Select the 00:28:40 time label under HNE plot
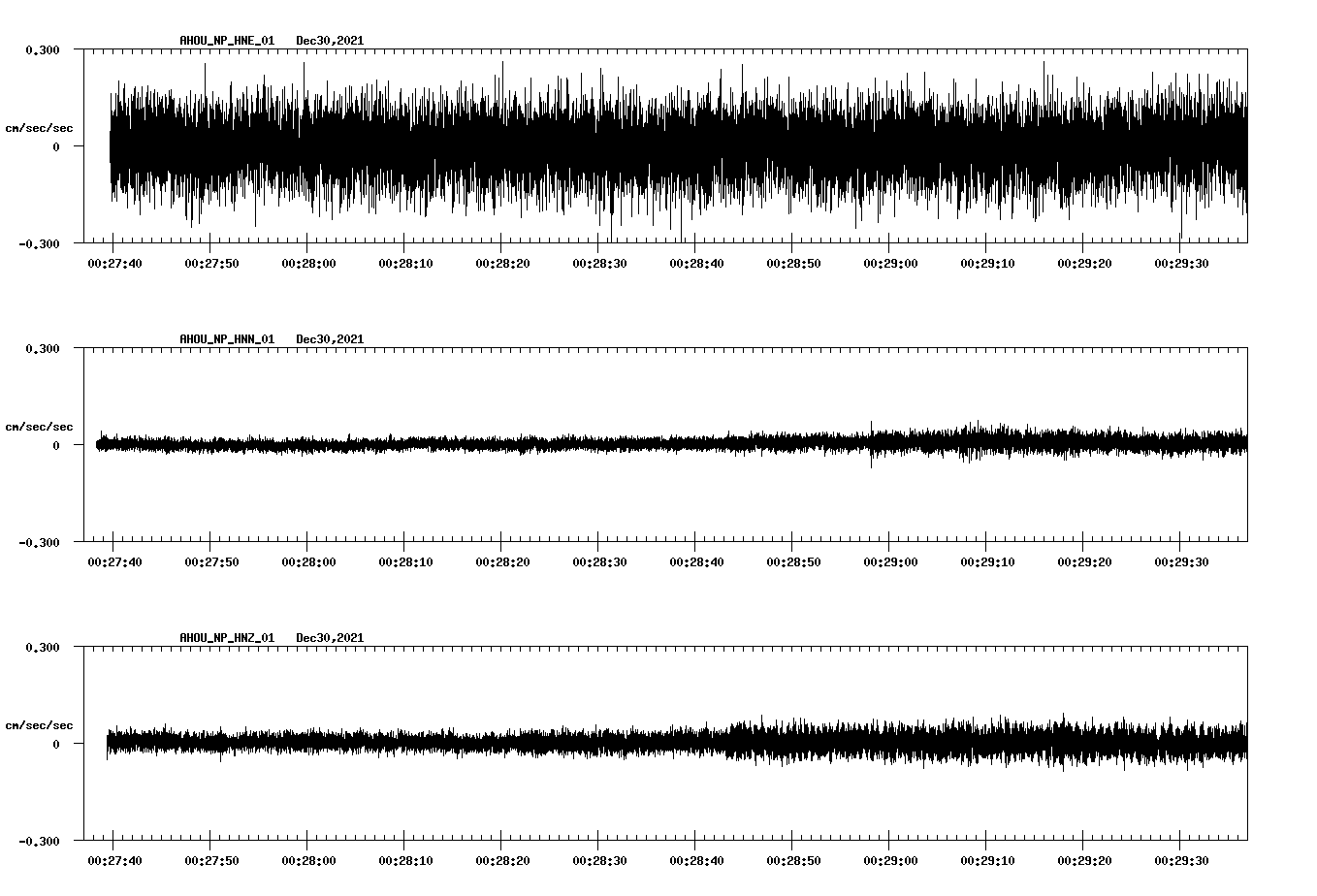The width and height of the screenshot is (1317, 896). [x=696, y=263]
